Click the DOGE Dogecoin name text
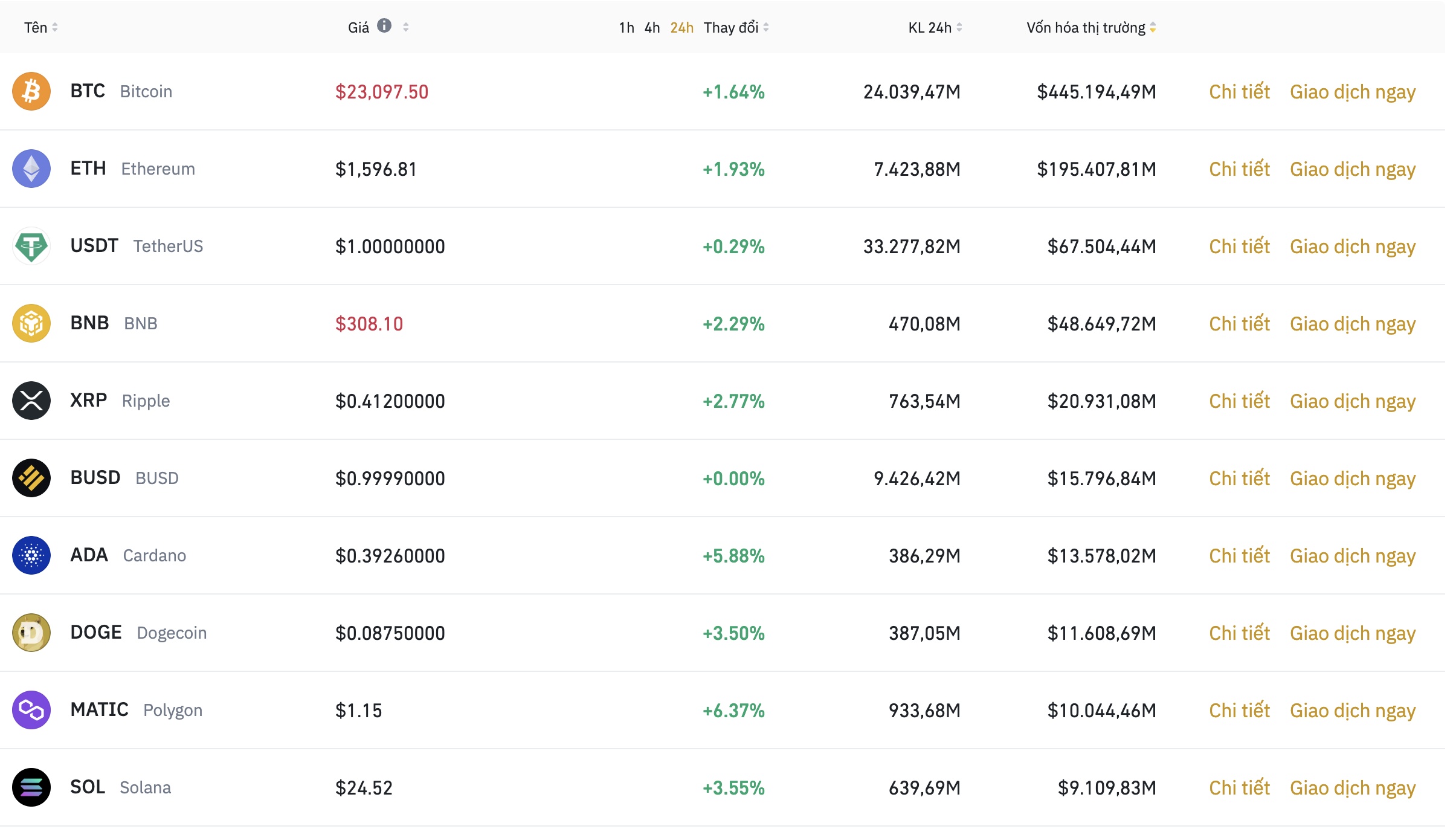The image size is (1456, 829). click(x=138, y=633)
